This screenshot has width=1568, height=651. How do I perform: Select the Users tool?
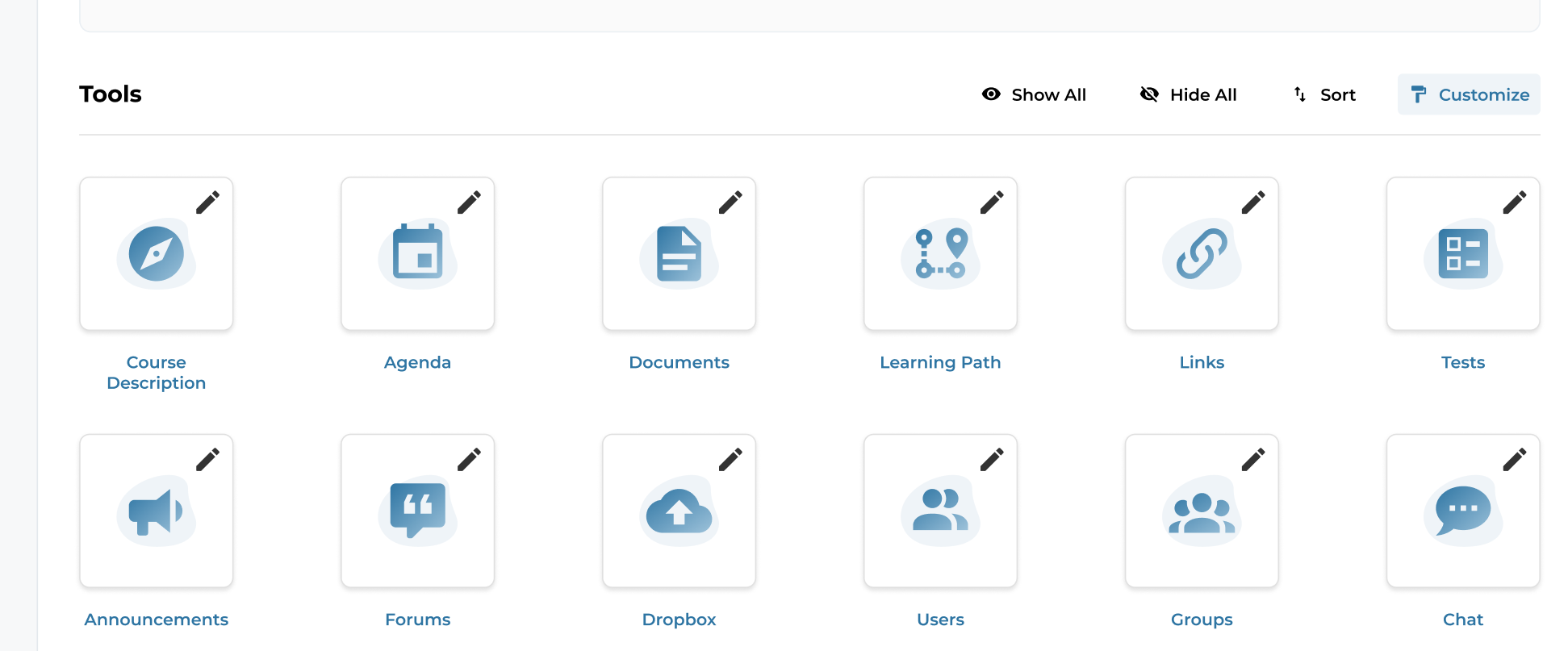pos(940,511)
